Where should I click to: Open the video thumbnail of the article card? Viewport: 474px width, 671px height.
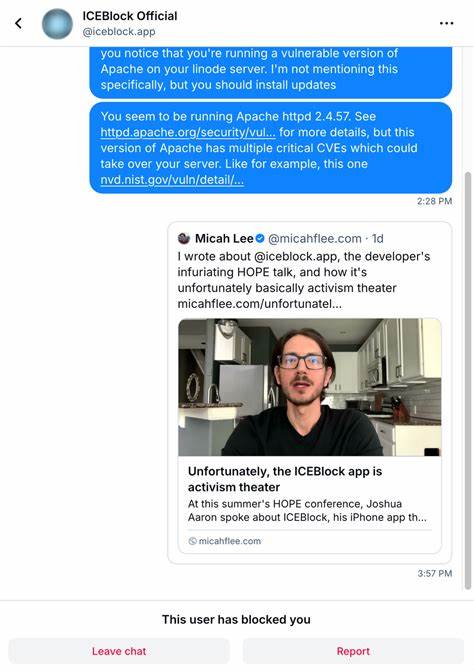(x=309, y=387)
